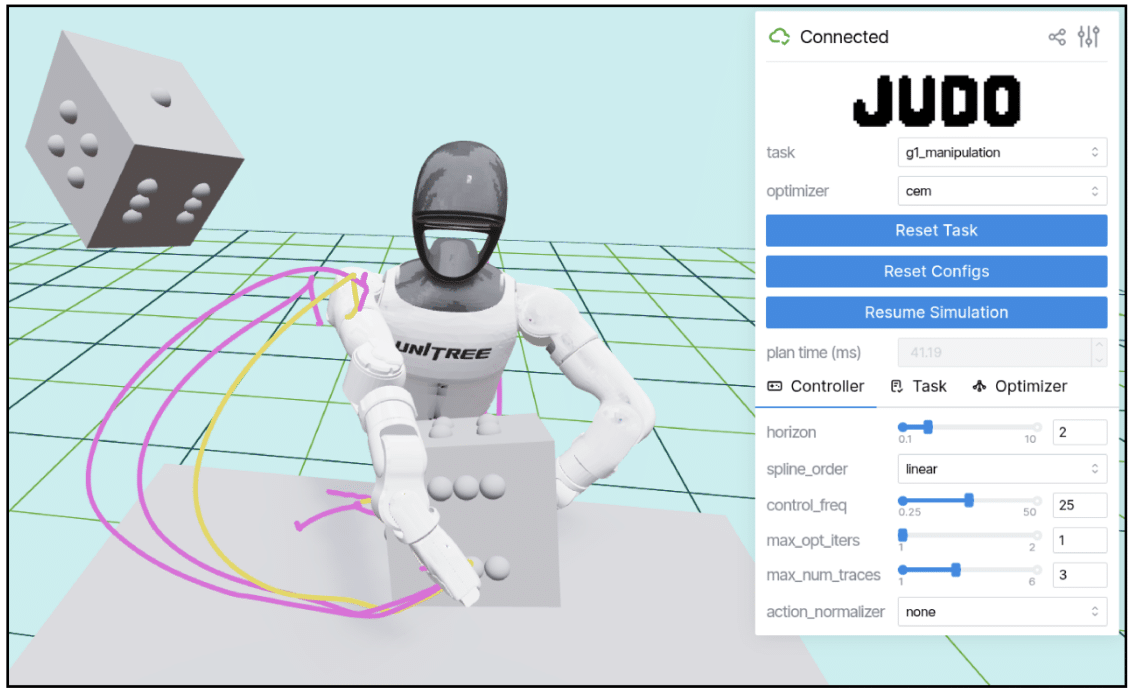
Task: Click the horizon slider handle
Action: pyautogui.click(x=927, y=427)
